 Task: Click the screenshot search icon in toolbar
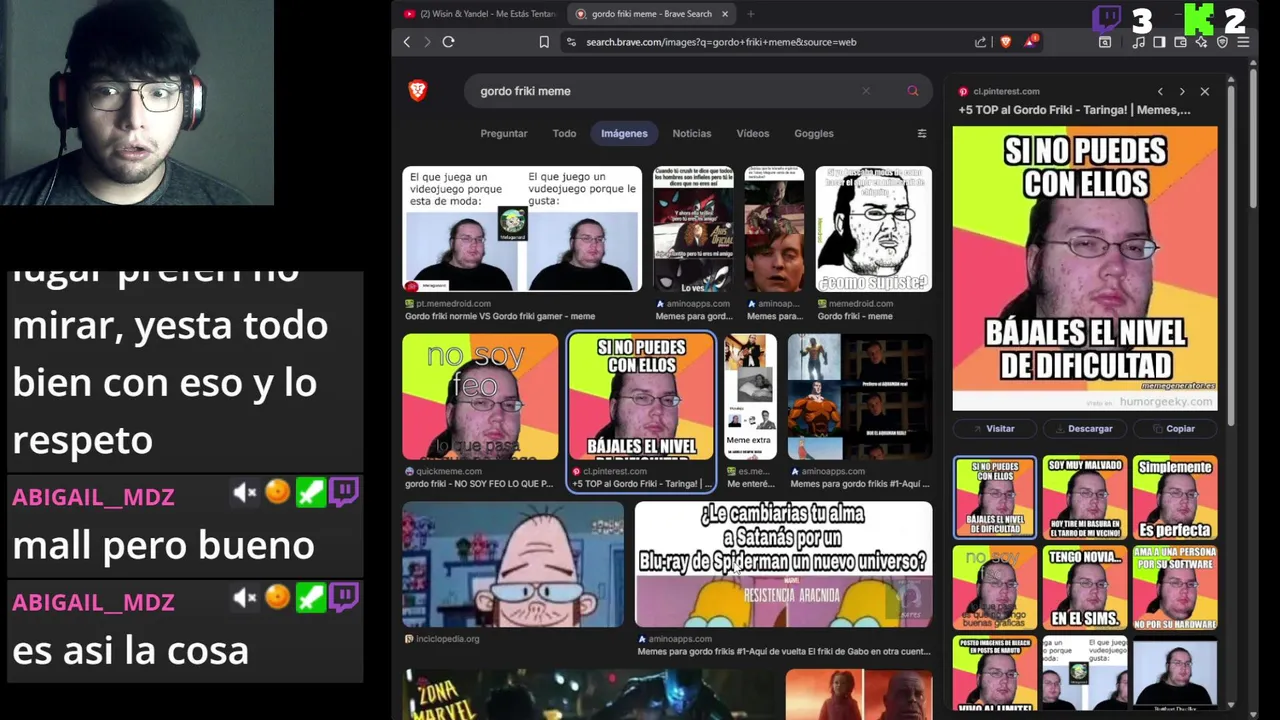pos(1105,42)
